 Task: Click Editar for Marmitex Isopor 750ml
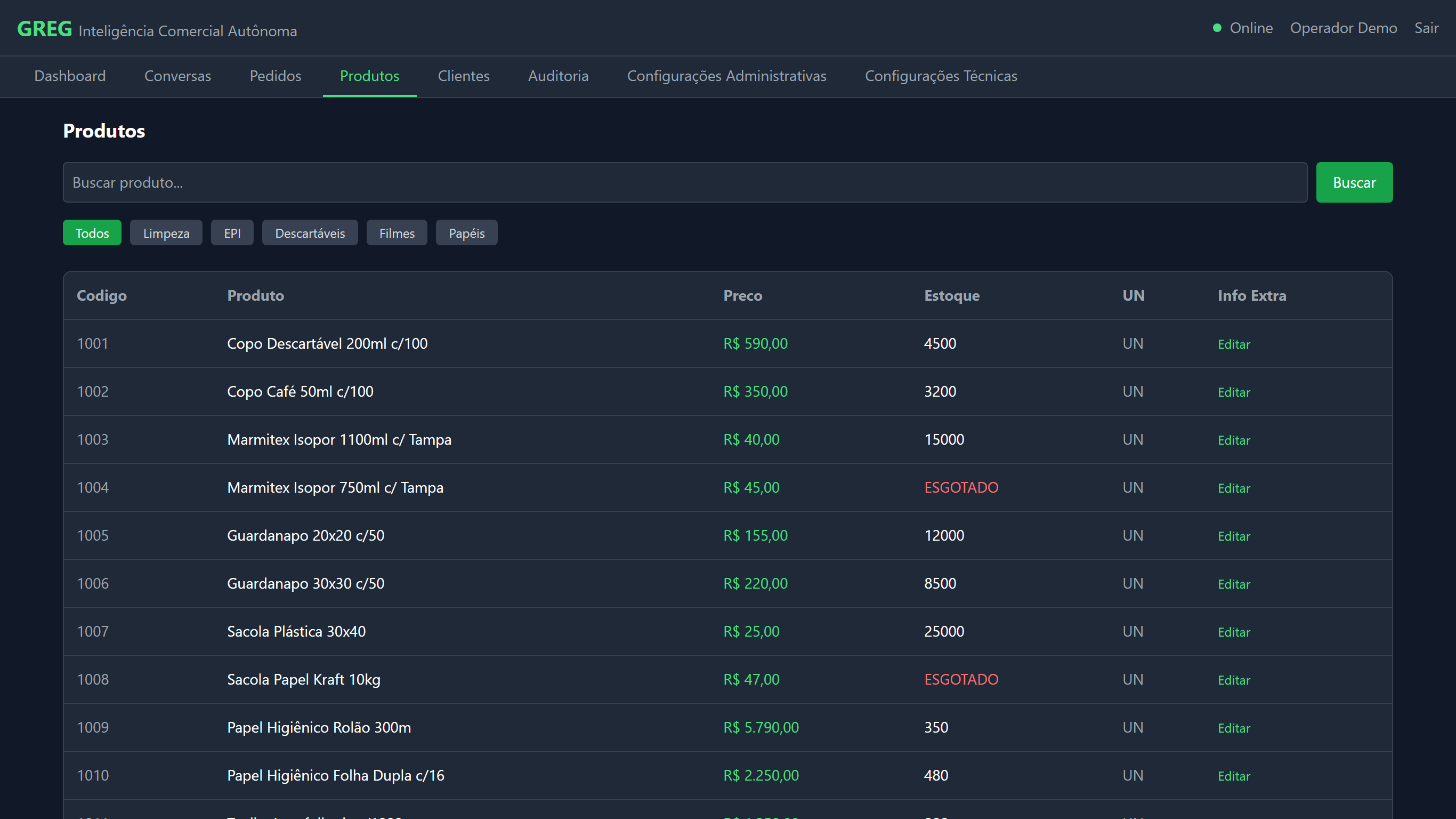[1233, 488]
